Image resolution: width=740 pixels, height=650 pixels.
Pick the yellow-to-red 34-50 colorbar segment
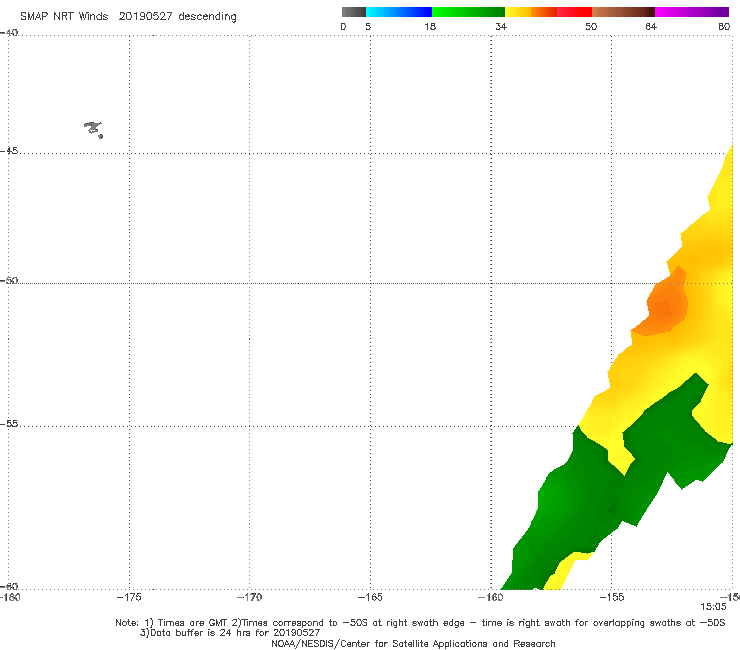point(548,12)
